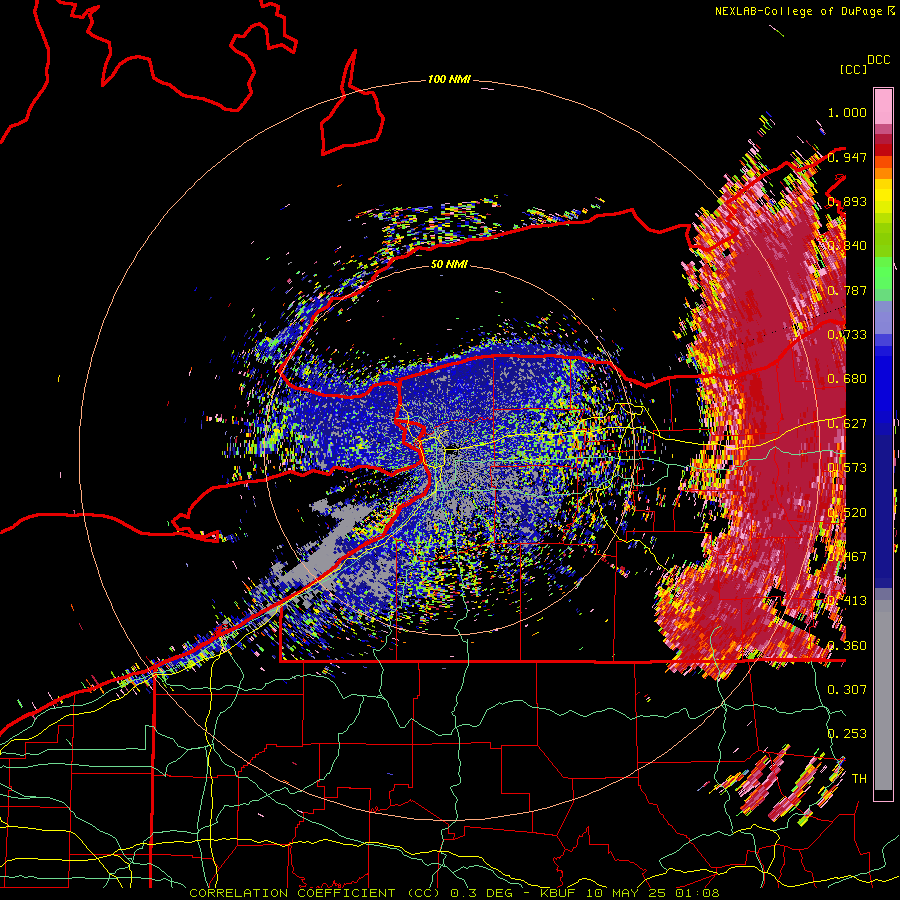900x900 pixels.
Task: Click the 100 NMI range ring label
Action: 449,79
